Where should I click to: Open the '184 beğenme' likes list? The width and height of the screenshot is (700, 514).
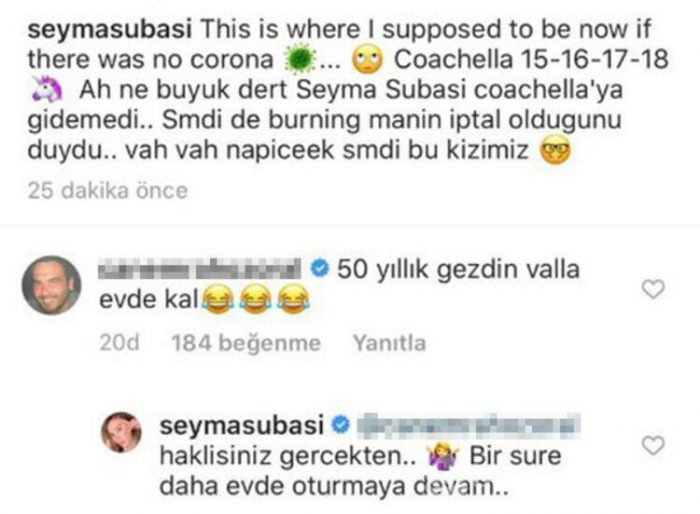pos(246,343)
